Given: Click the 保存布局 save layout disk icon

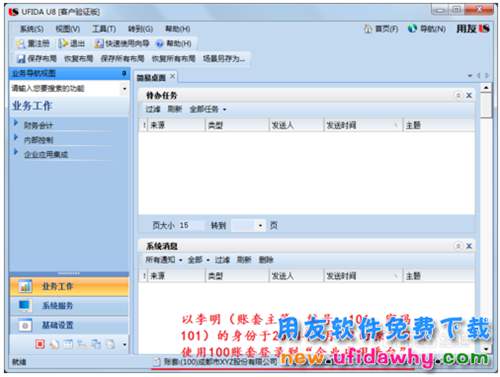Looking at the screenshot, I should tap(21, 59).
